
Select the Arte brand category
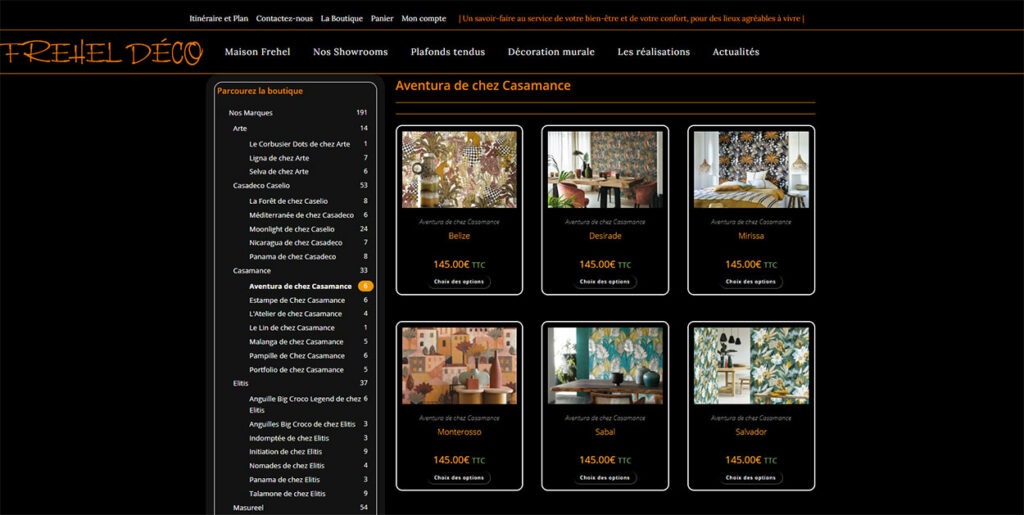[x=240, y=129]
